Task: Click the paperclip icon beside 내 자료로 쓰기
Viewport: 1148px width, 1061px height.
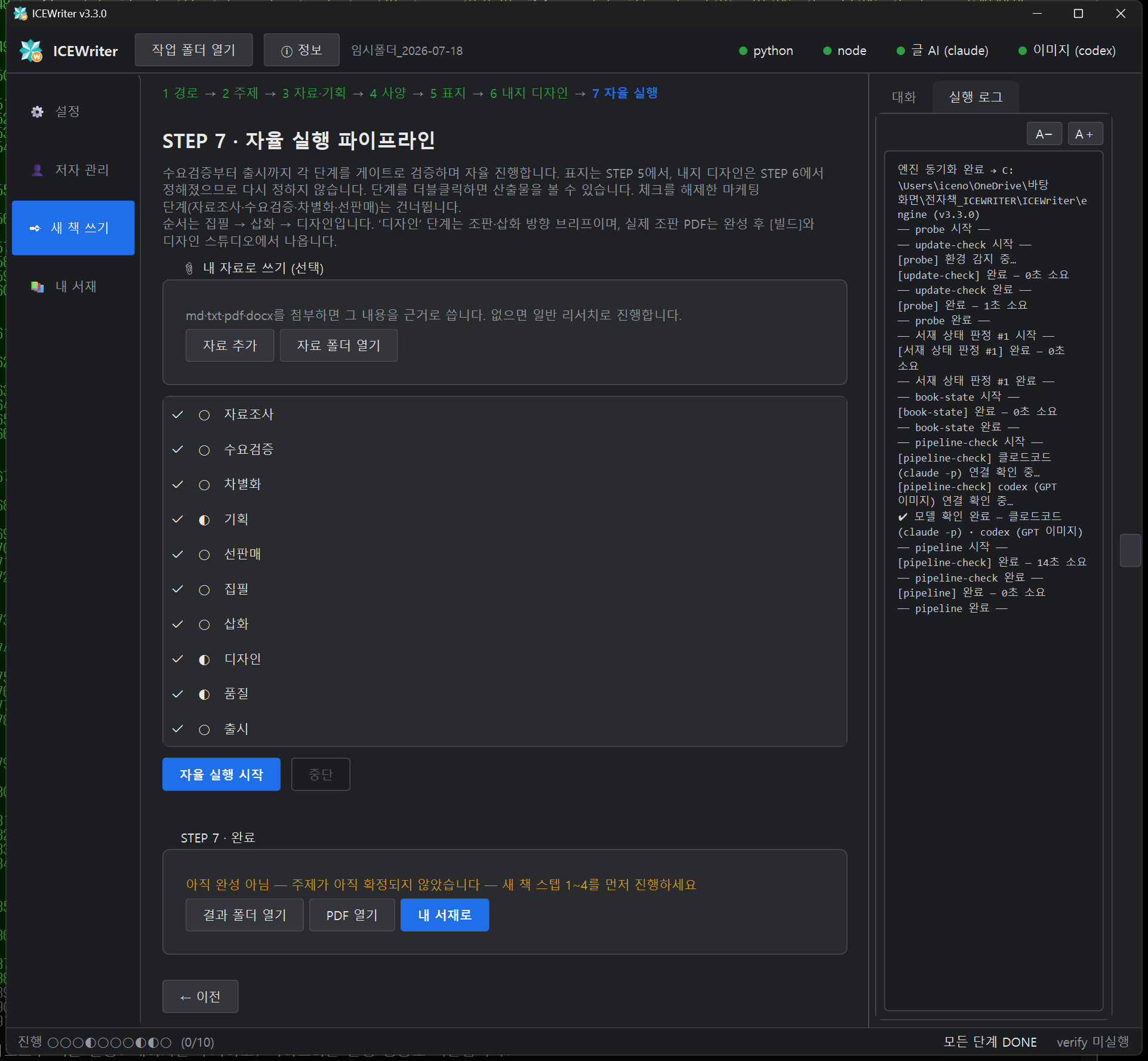Action: coord(189,269)
